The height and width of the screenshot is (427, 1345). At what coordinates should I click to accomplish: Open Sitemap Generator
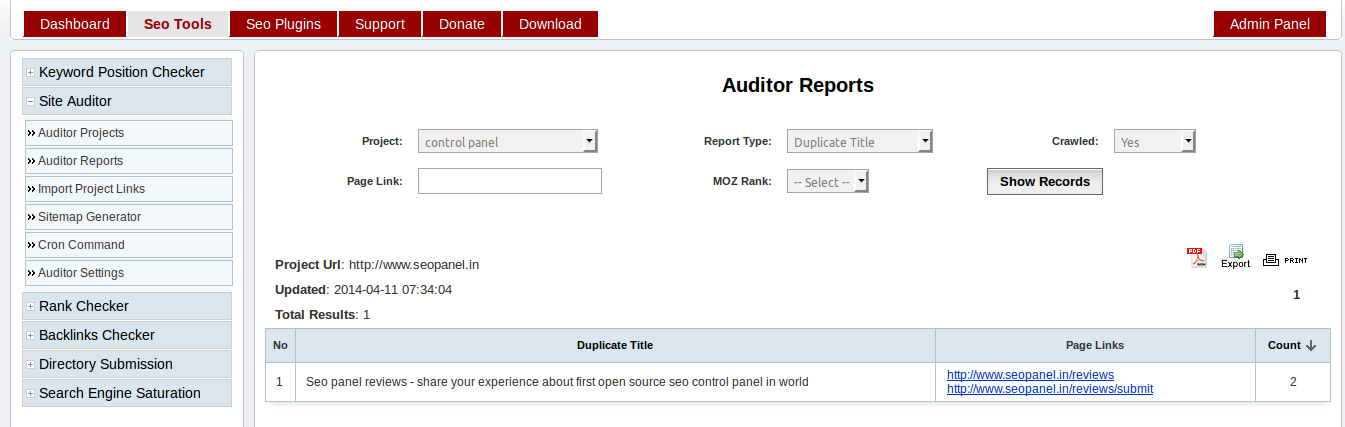(x=129, y=217)
